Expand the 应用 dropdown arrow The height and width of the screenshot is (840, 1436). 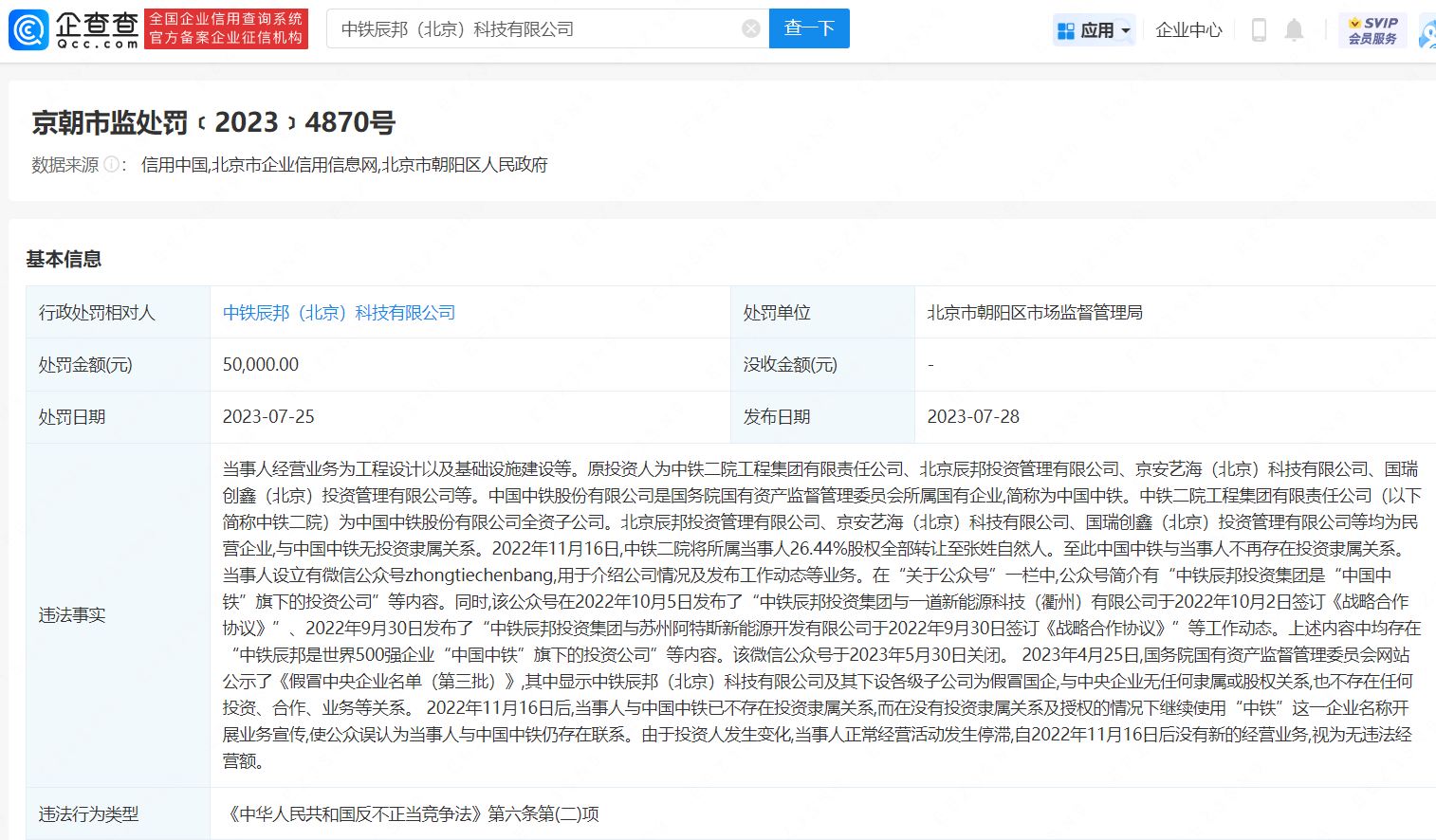click(1126, 30)
